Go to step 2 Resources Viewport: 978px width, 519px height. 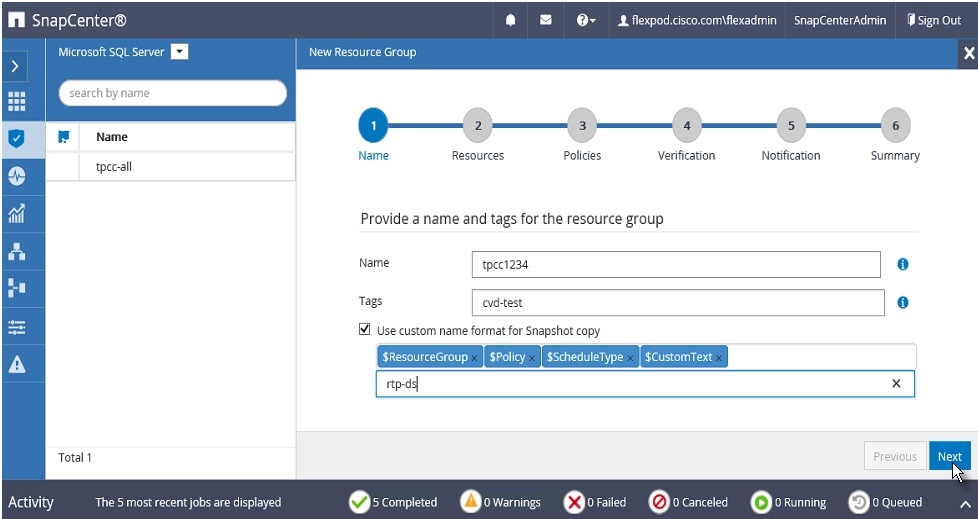point(478,125)
